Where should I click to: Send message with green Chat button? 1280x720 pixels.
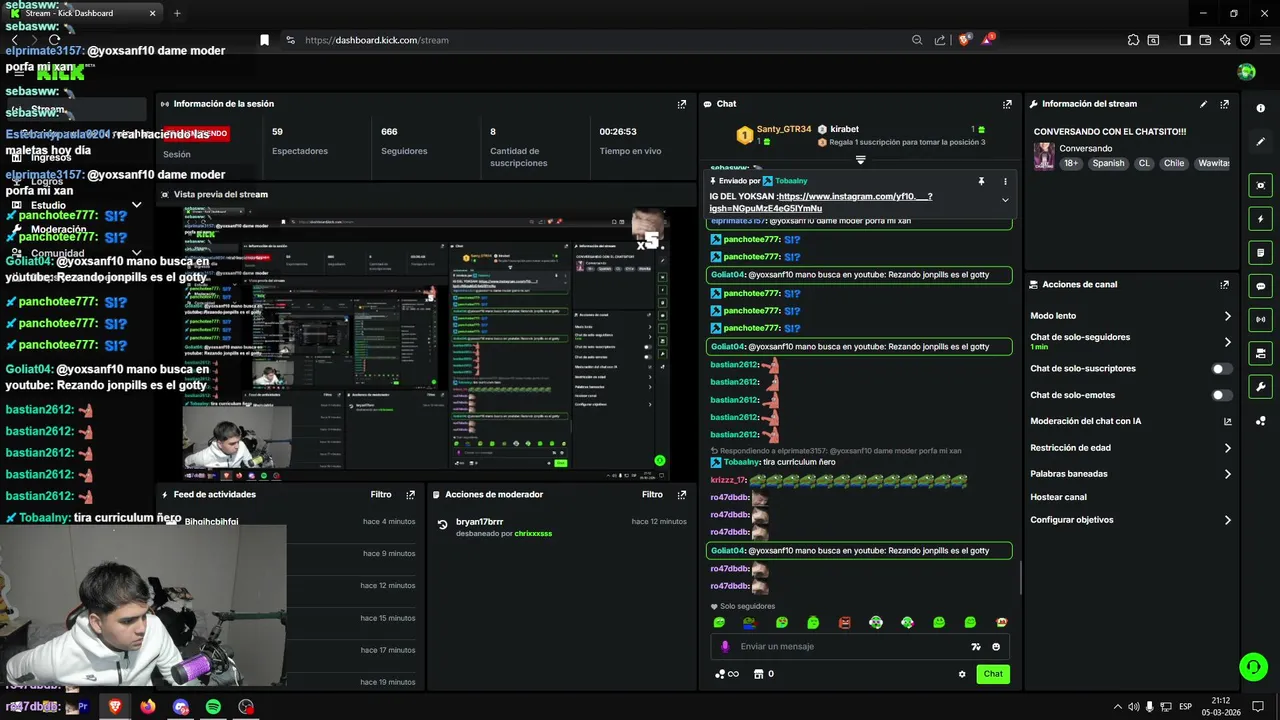[993, 674]
